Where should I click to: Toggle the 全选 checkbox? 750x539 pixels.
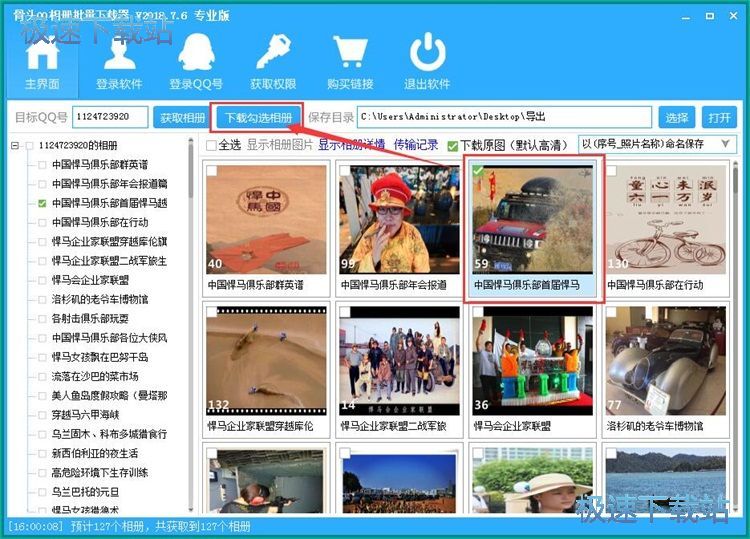(x=211, y=145)
